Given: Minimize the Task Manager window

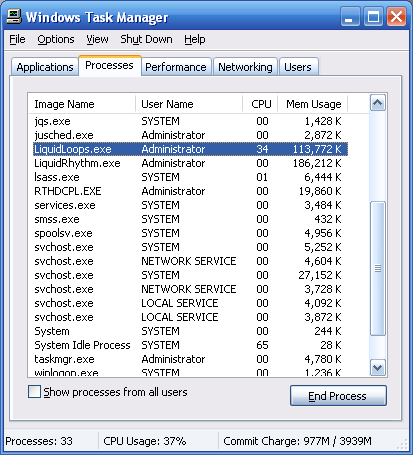Looking at the screenshot, I should tap(350, 16).
